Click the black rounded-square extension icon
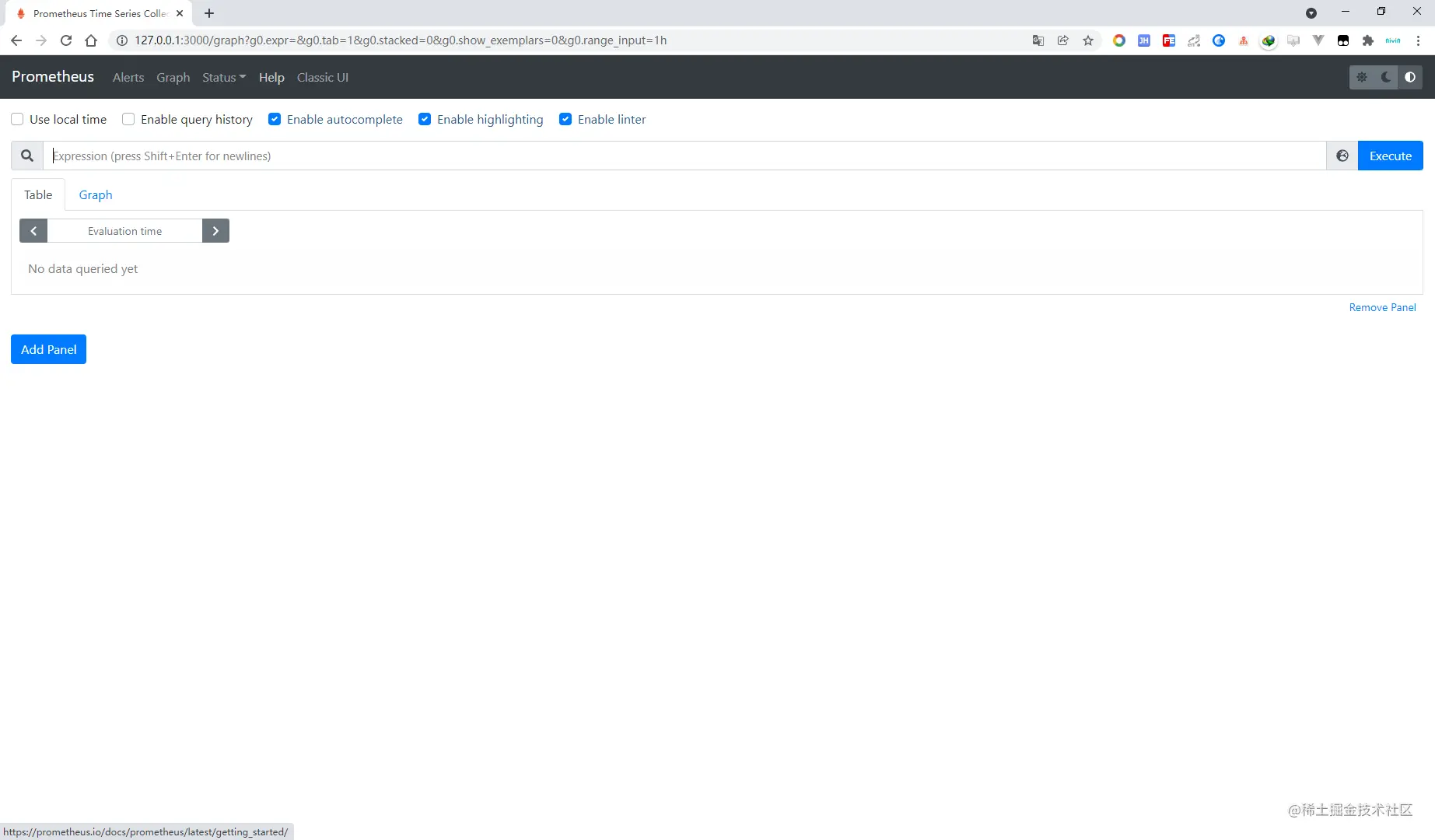 [x=1343, y=40]
